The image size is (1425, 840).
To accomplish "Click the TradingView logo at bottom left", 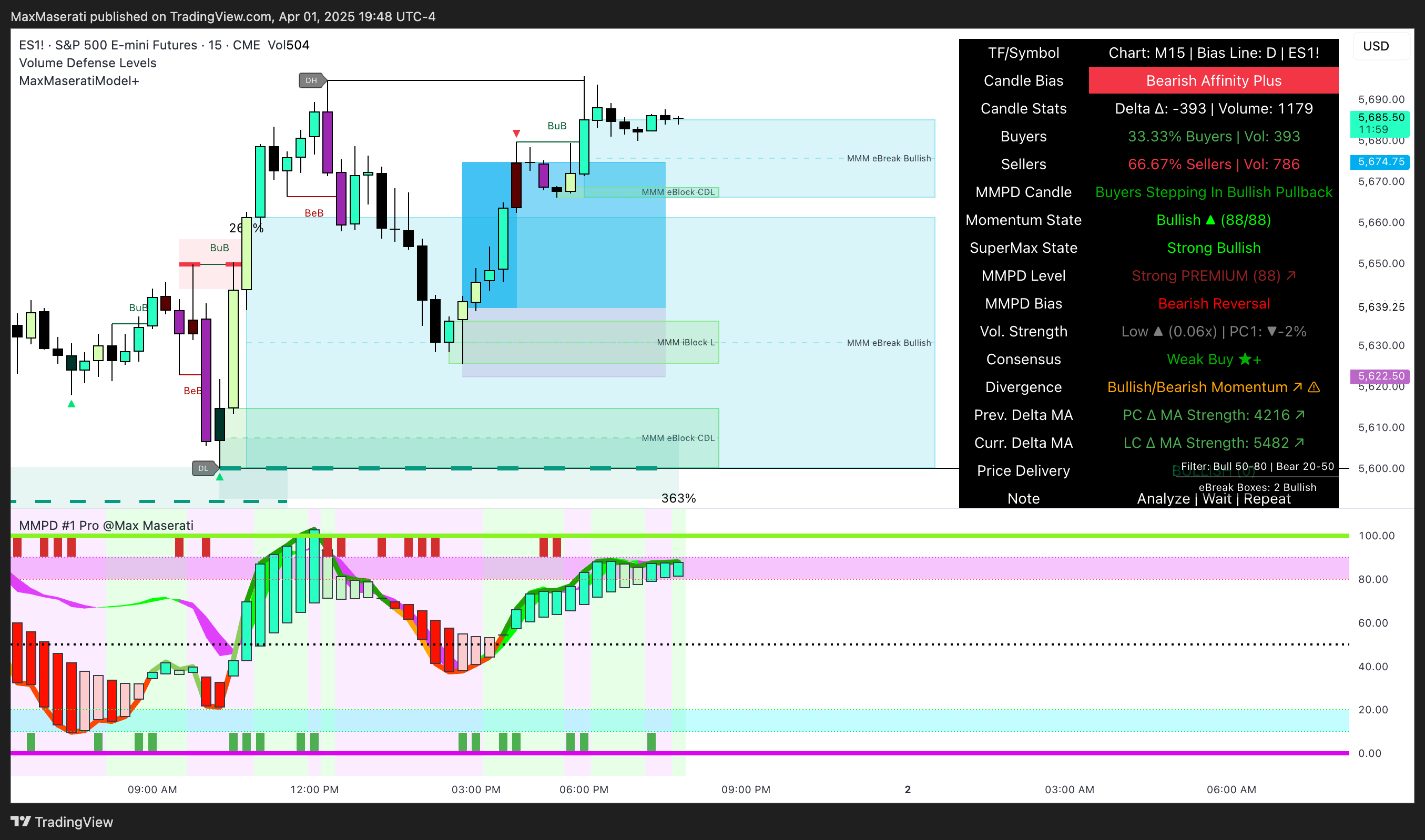I will click(x=62, y=822).
